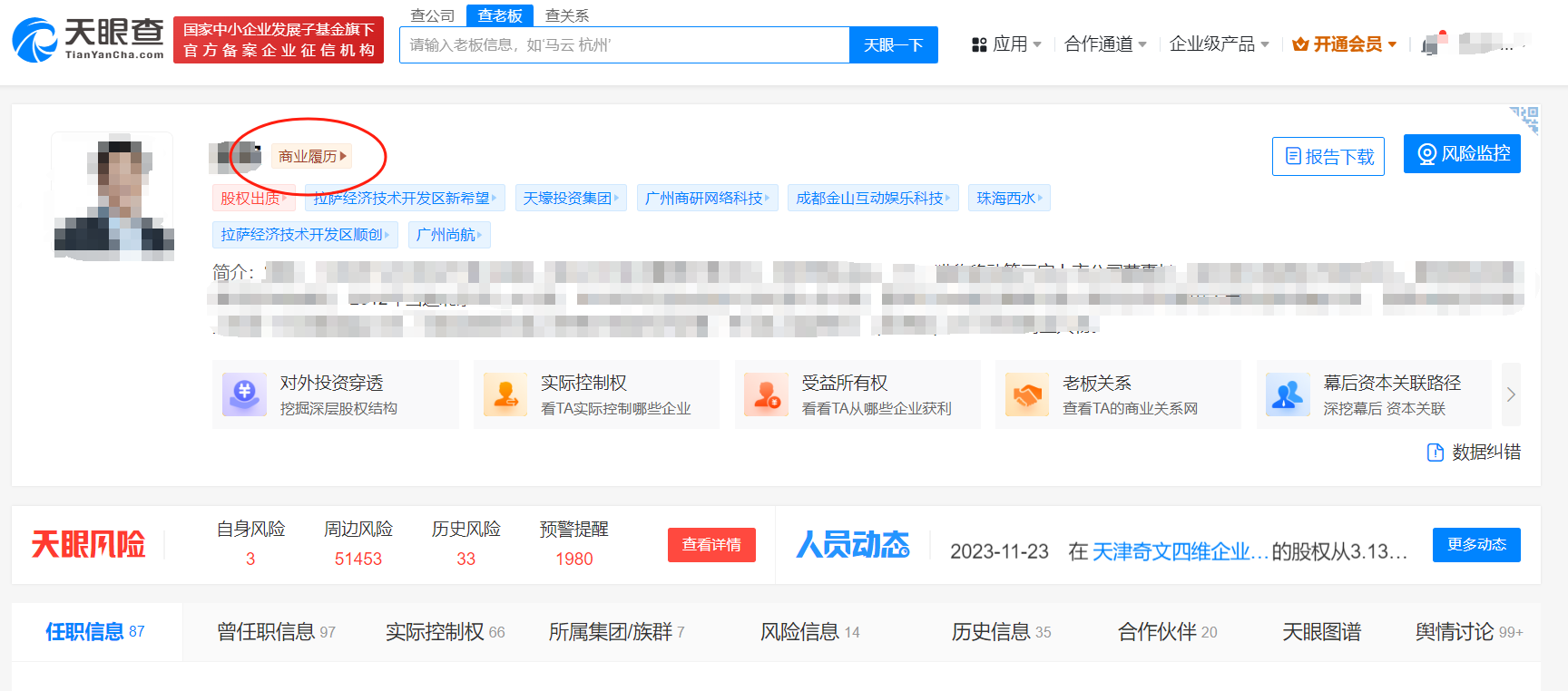Click the boss search input field
This screenshot has width=1568, height=691.
pos(624,45)
